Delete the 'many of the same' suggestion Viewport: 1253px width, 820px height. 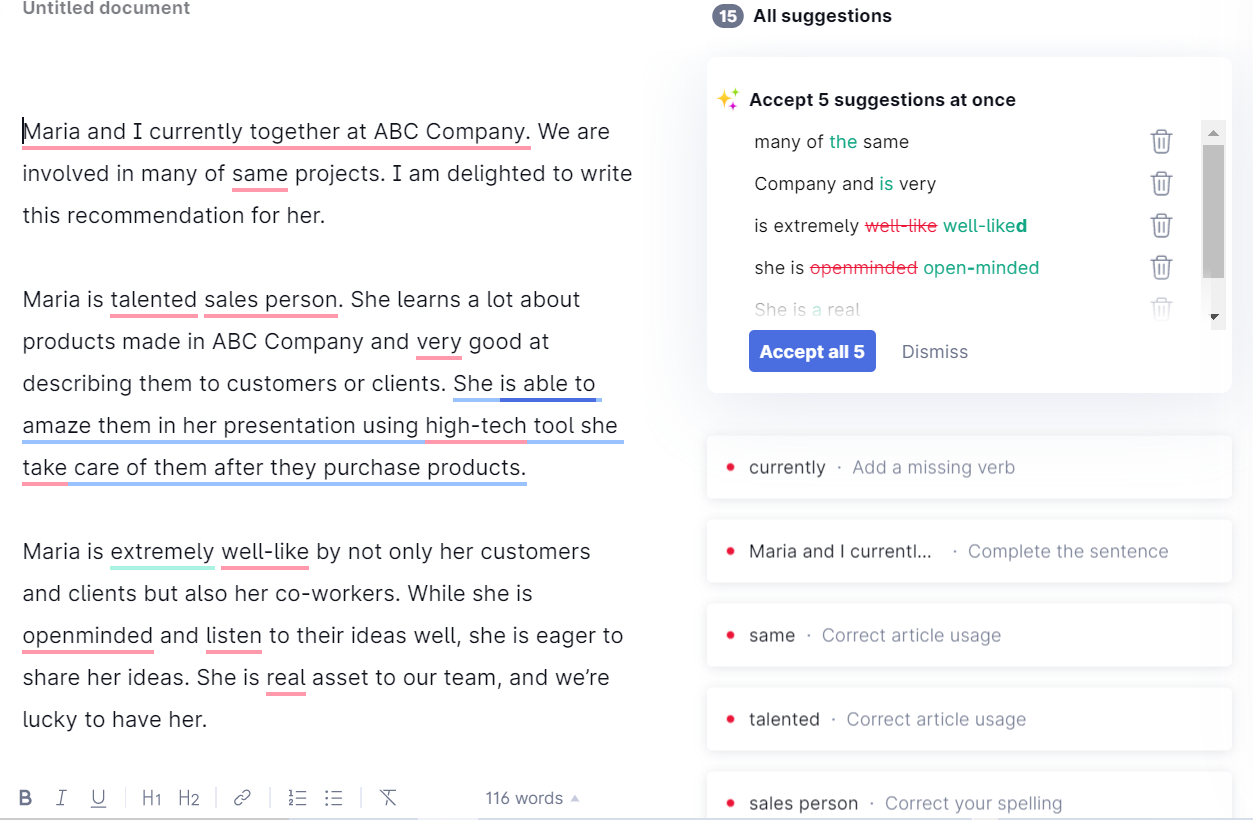click(x=1161, y=141)
